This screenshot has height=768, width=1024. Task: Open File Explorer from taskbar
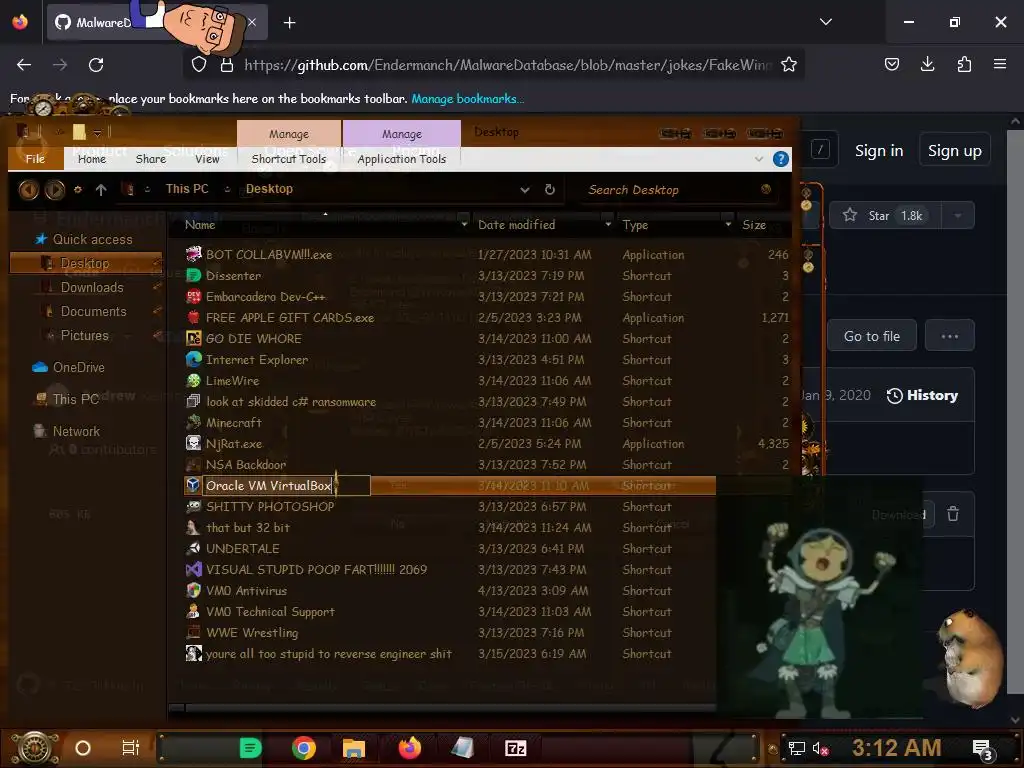pyautogui.click(x=353, y=748)
